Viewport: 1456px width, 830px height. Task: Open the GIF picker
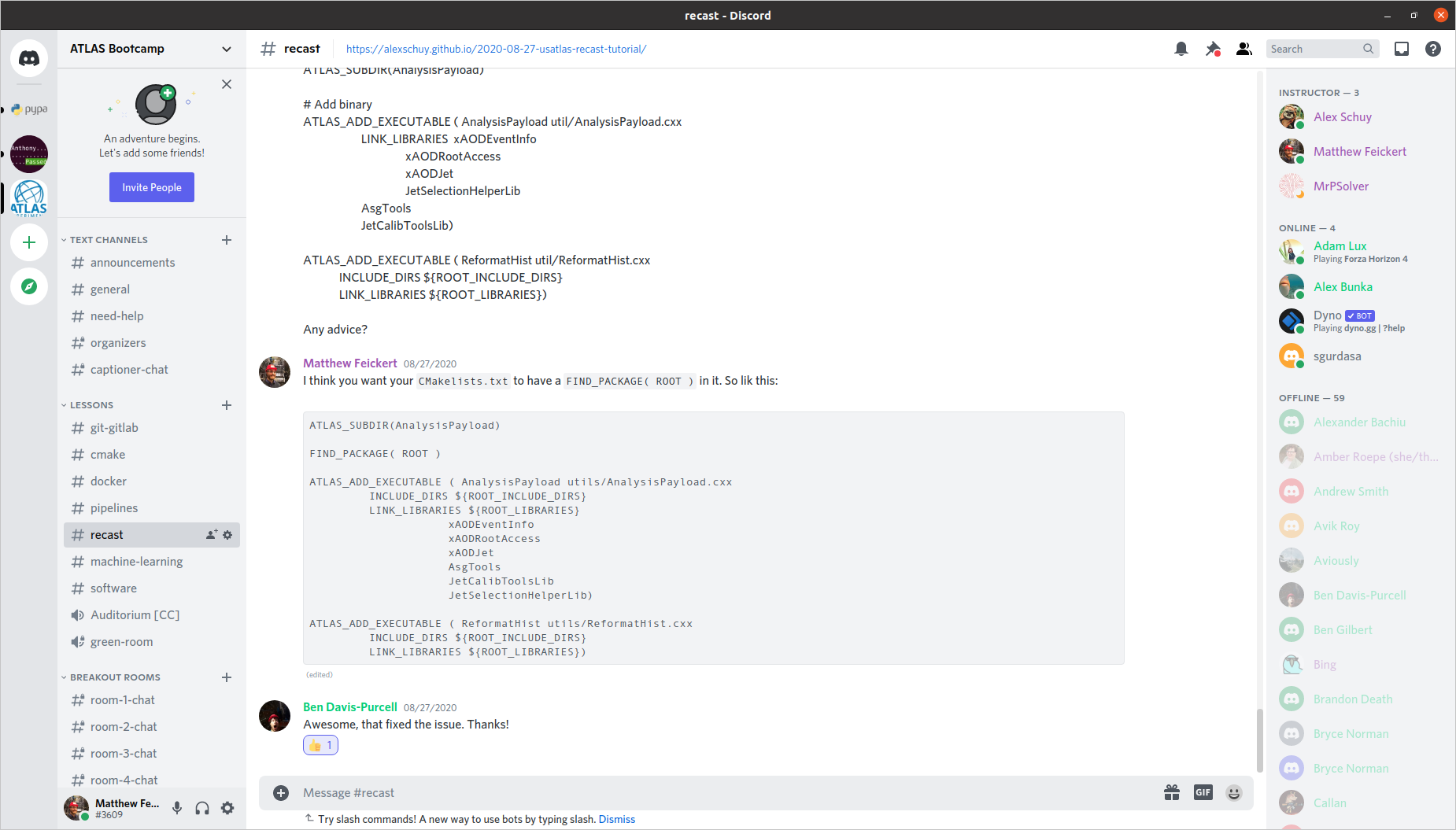pos(1203,793)
